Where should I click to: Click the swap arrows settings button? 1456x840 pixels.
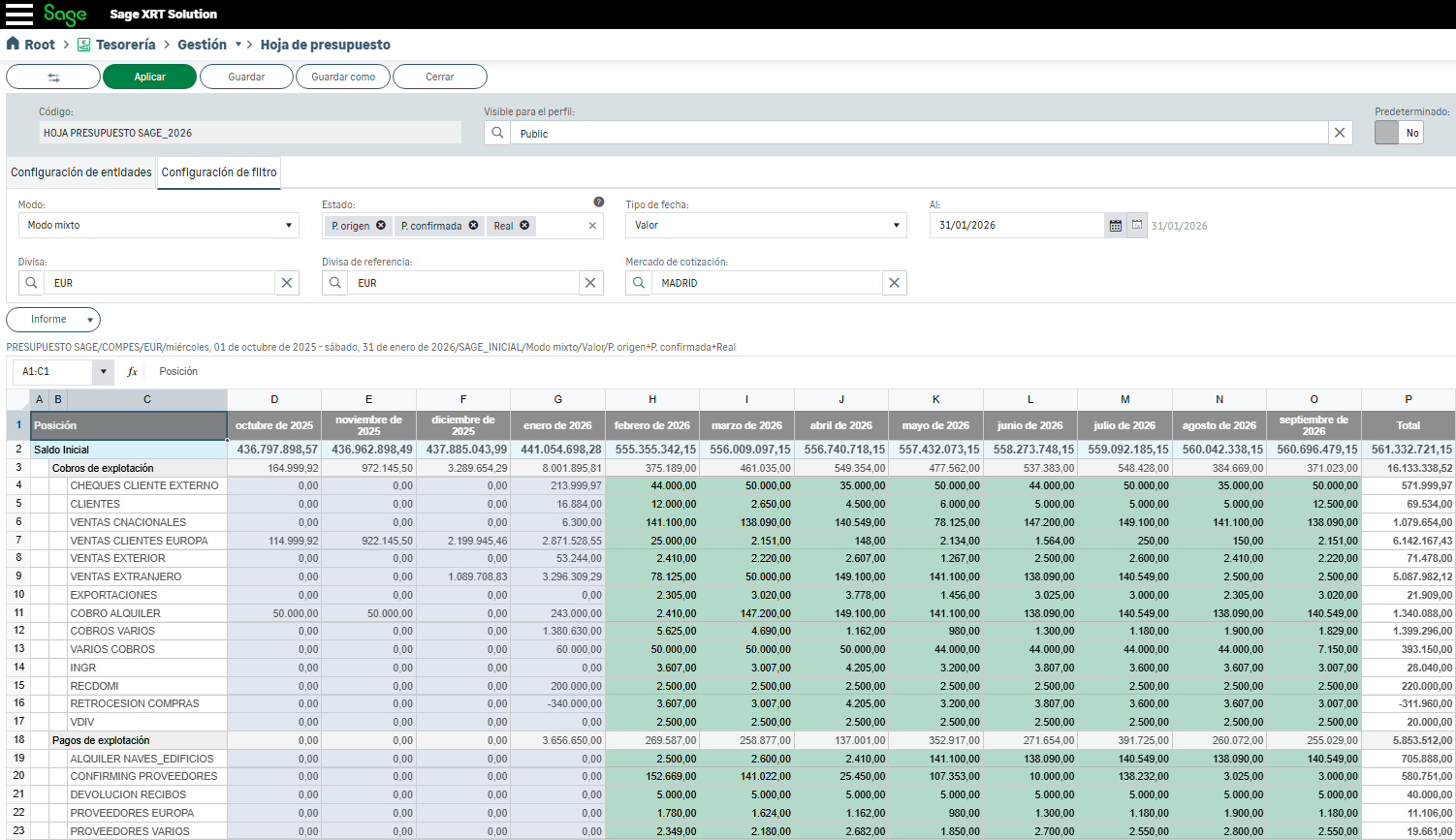[53, 77]
